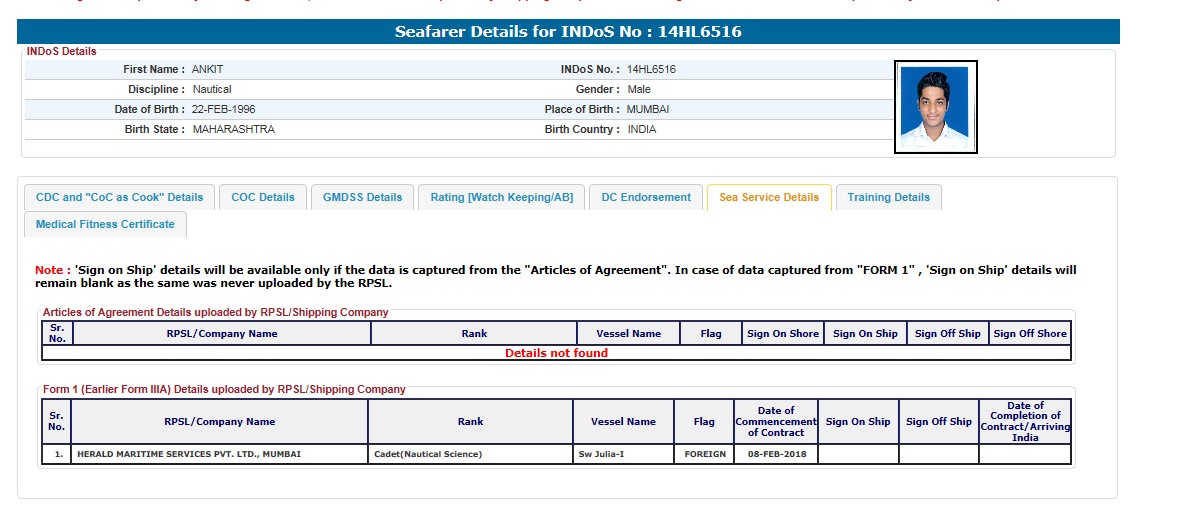Open the Training Details tab
The height and width of the screenshot is (517, 1191).
[x=888, y=197]
